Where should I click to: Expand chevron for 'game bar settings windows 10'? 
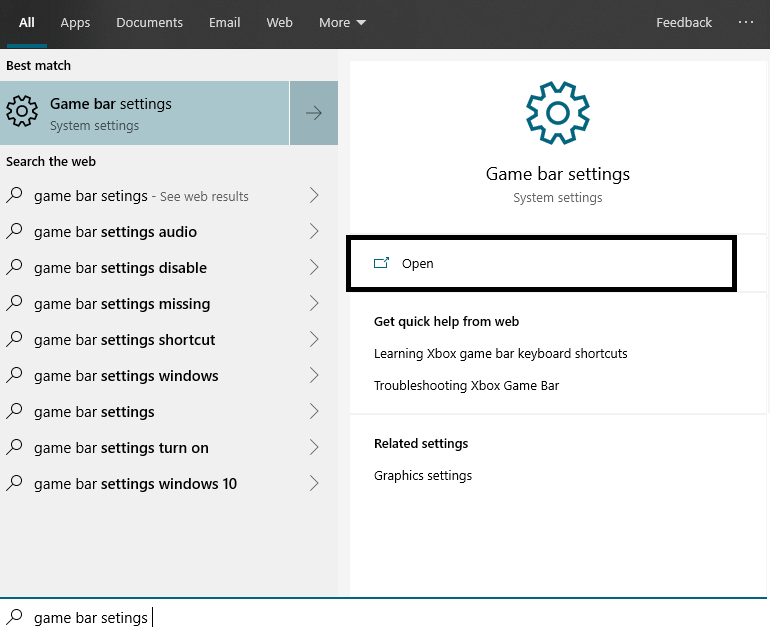point(314,483)
